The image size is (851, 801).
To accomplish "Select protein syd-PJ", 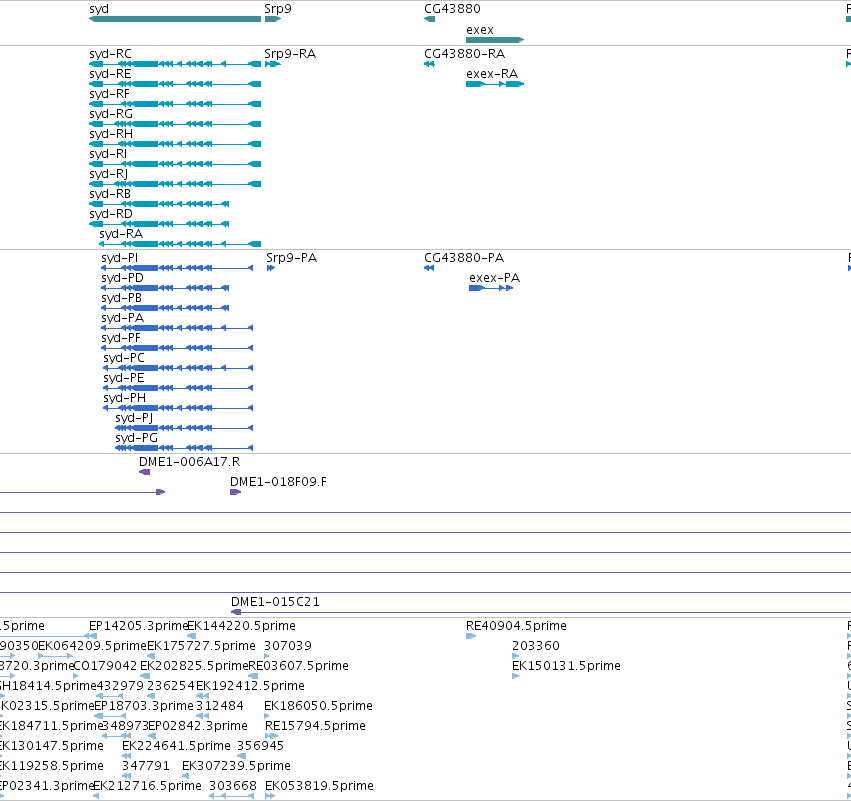I will (184, 428).
